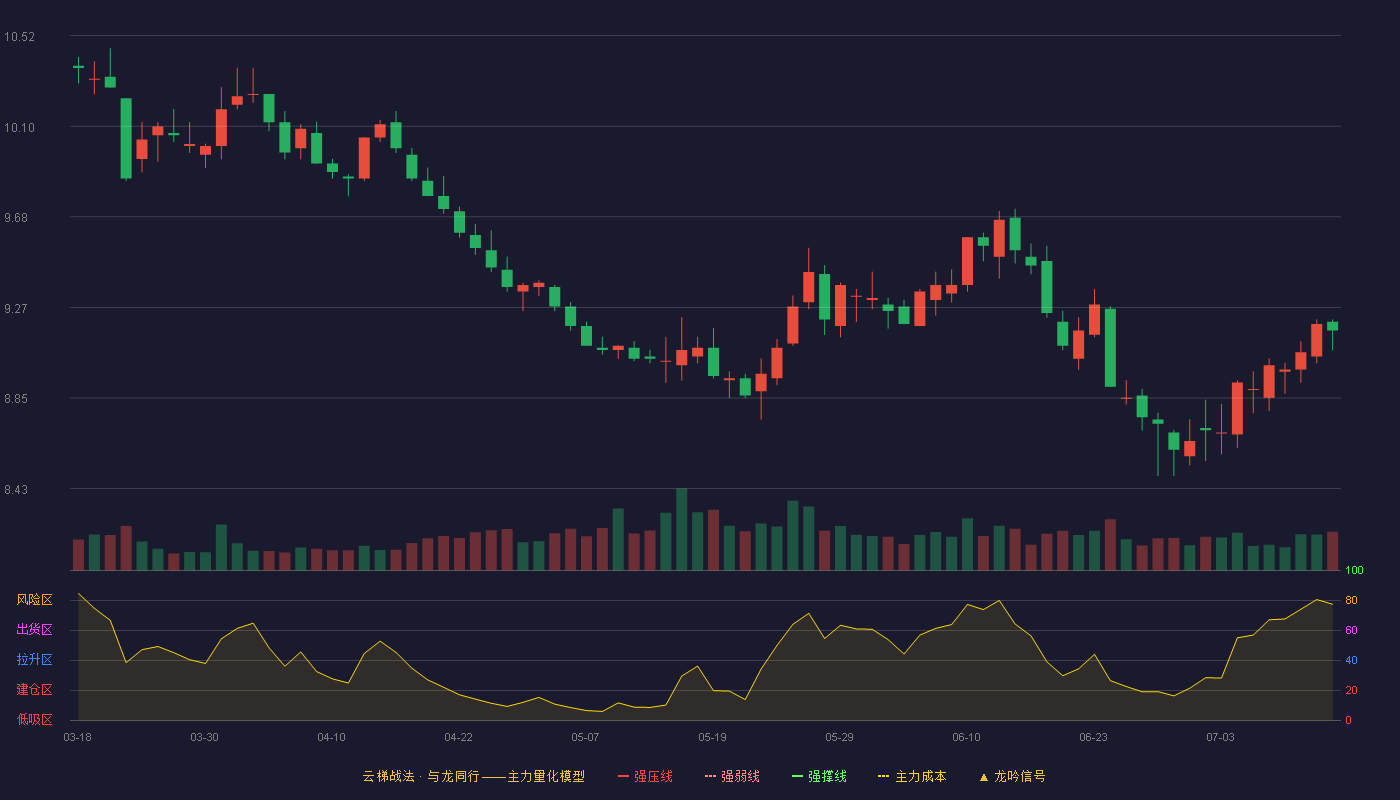
Task: Toggle the 主力成本 legend item
Action: [912, 776]
